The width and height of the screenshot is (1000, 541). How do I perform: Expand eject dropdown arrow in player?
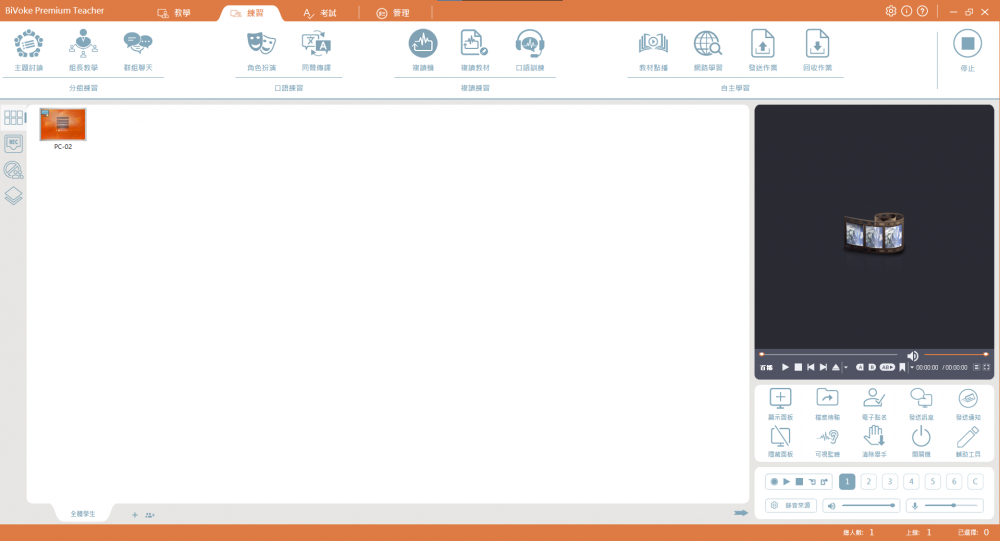tap(846, 368)
